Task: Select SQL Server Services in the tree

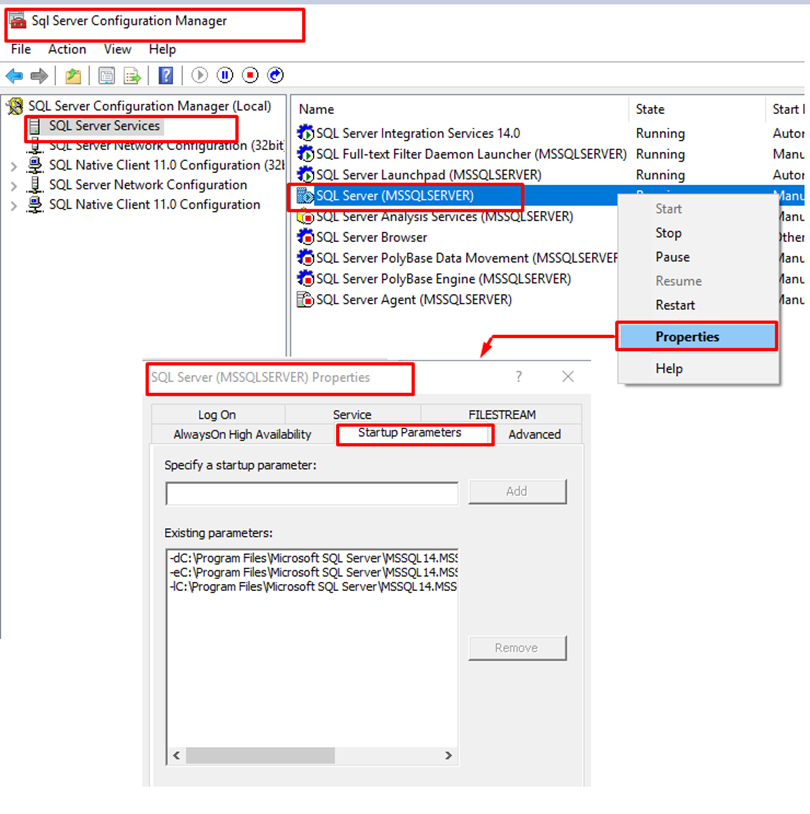Action: [x=104, y=126]
